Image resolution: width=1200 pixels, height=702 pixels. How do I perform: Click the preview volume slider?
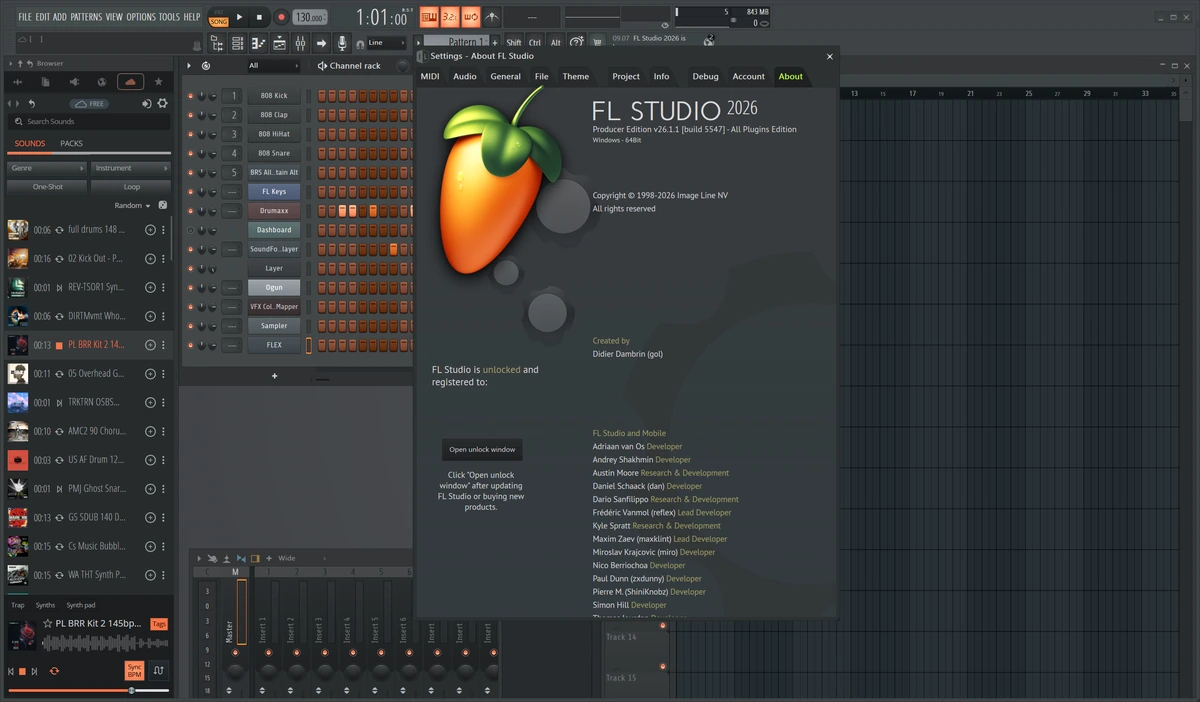click(x=89, y=690)
